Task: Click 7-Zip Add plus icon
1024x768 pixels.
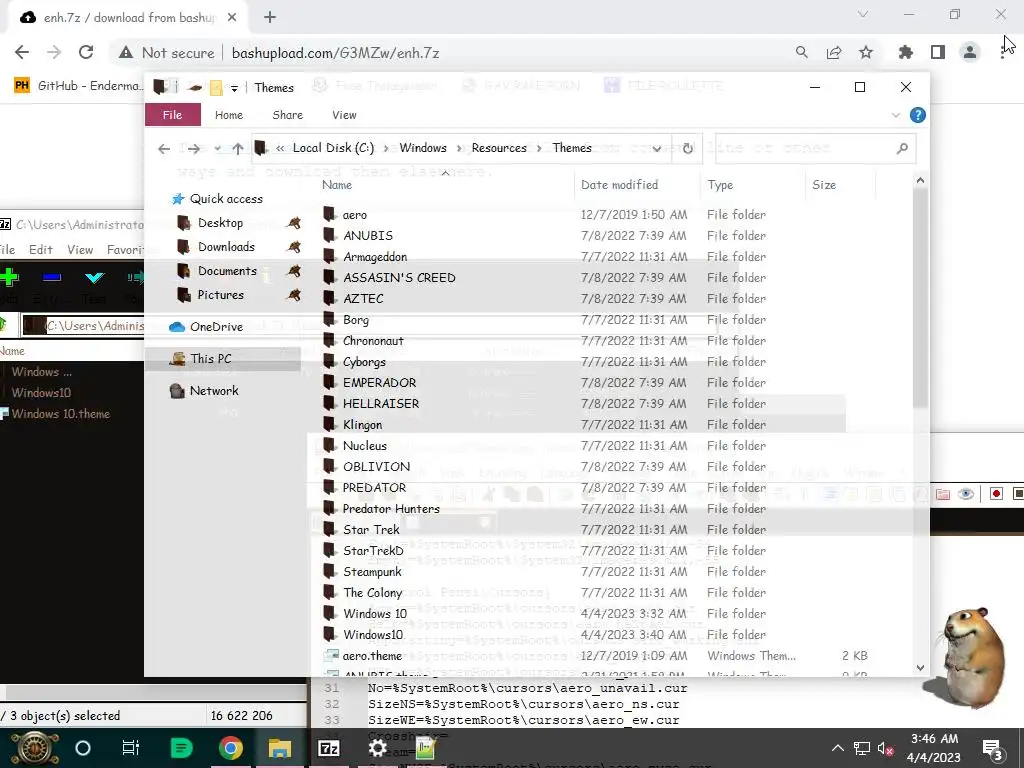Action: 8,278
